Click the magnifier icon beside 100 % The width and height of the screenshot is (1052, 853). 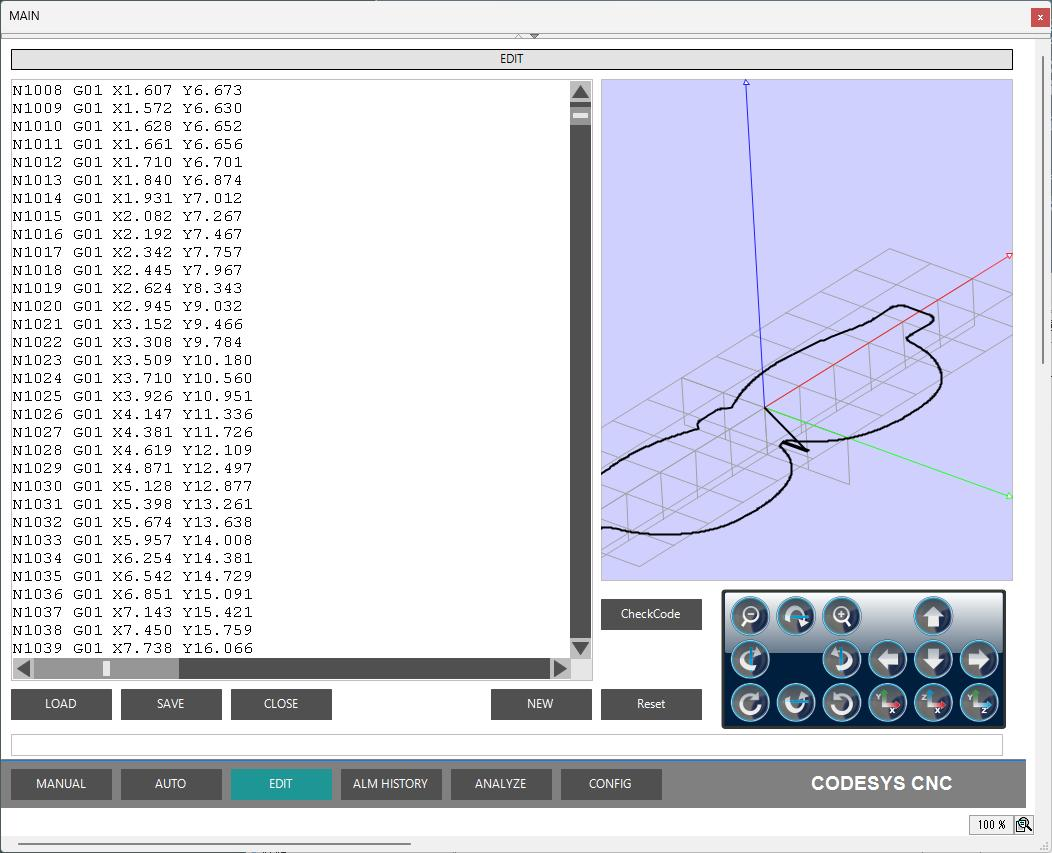pos(1023,825)
